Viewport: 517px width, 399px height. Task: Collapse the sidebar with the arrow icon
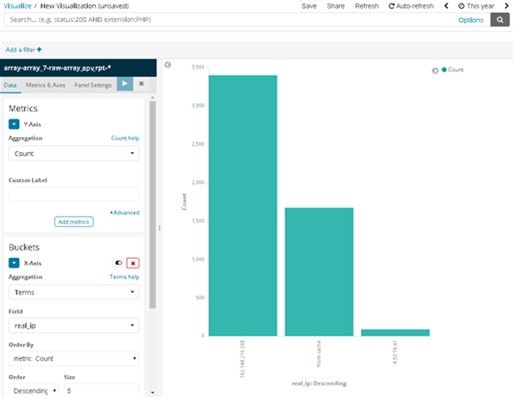[168, 65]
